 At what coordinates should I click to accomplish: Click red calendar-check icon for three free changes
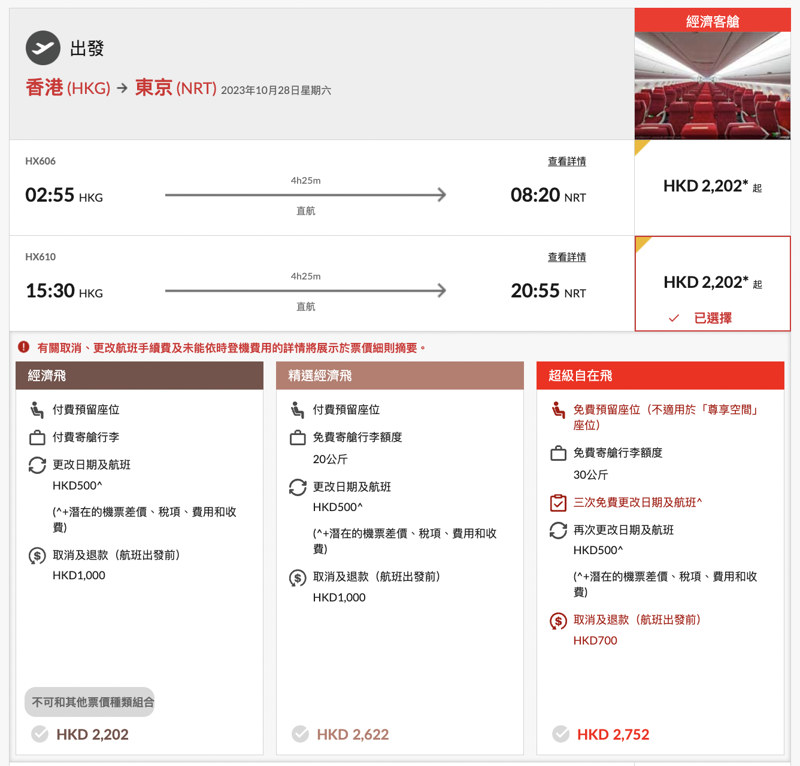click(558, 503)
